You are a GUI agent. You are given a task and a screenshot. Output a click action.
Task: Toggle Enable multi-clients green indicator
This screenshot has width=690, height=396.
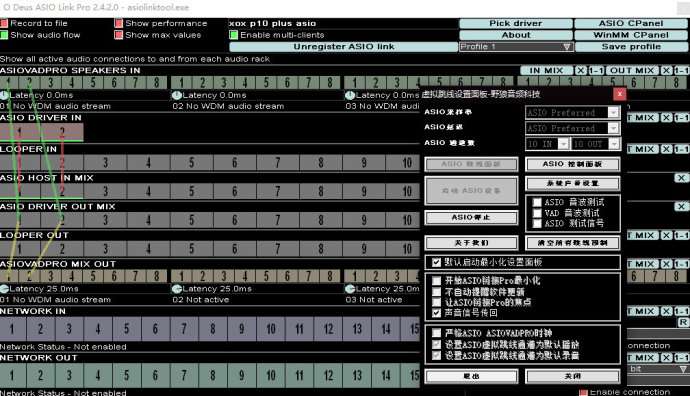[x=234, y=35]
